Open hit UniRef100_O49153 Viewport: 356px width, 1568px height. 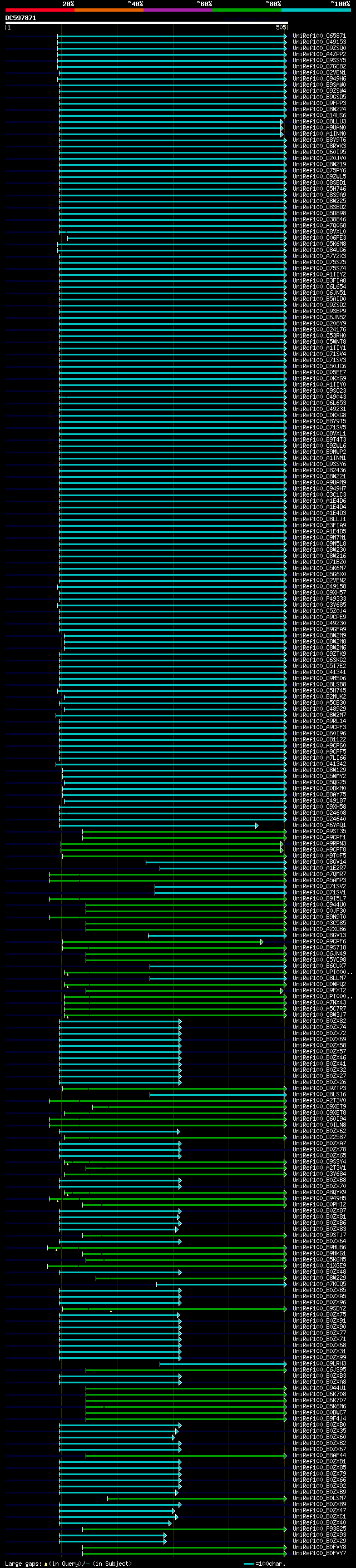(319, 42)
